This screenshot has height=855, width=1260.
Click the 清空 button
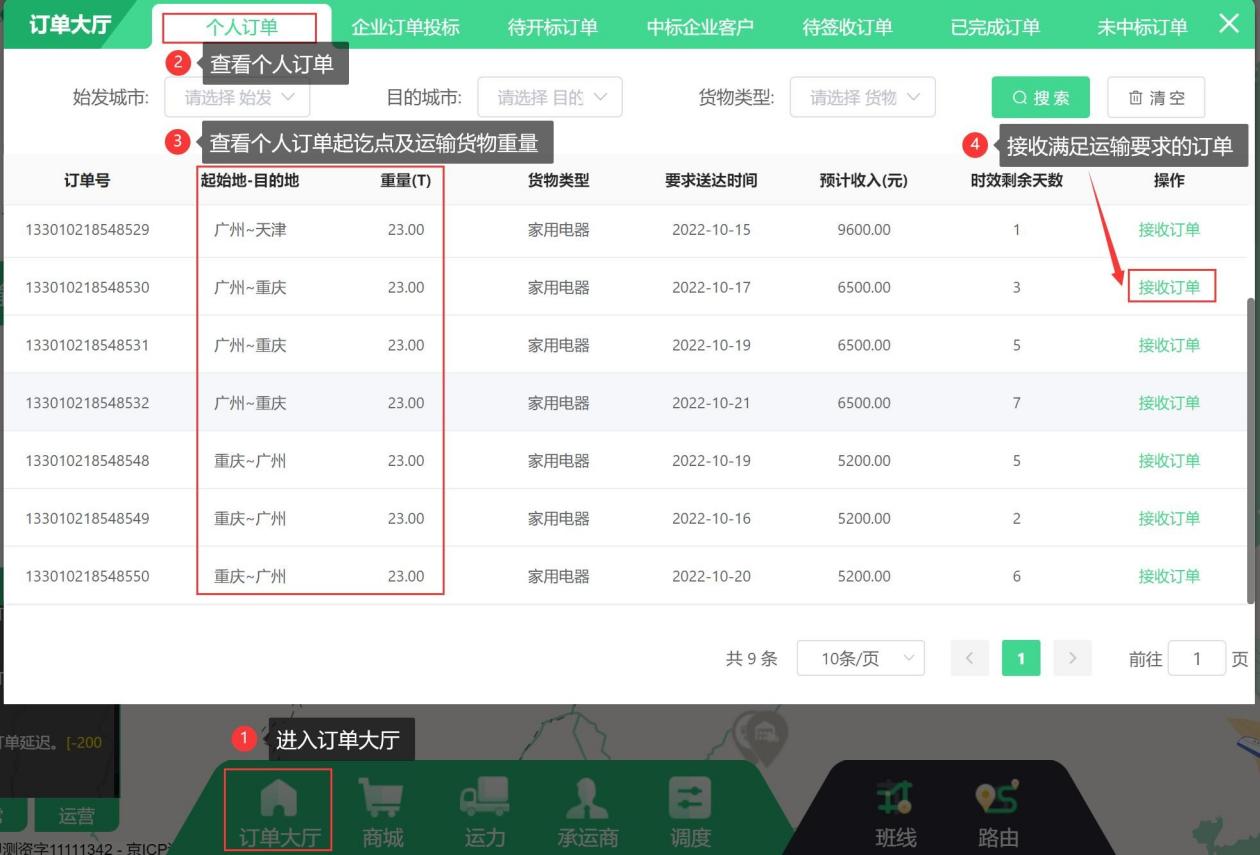[1156, 98]
